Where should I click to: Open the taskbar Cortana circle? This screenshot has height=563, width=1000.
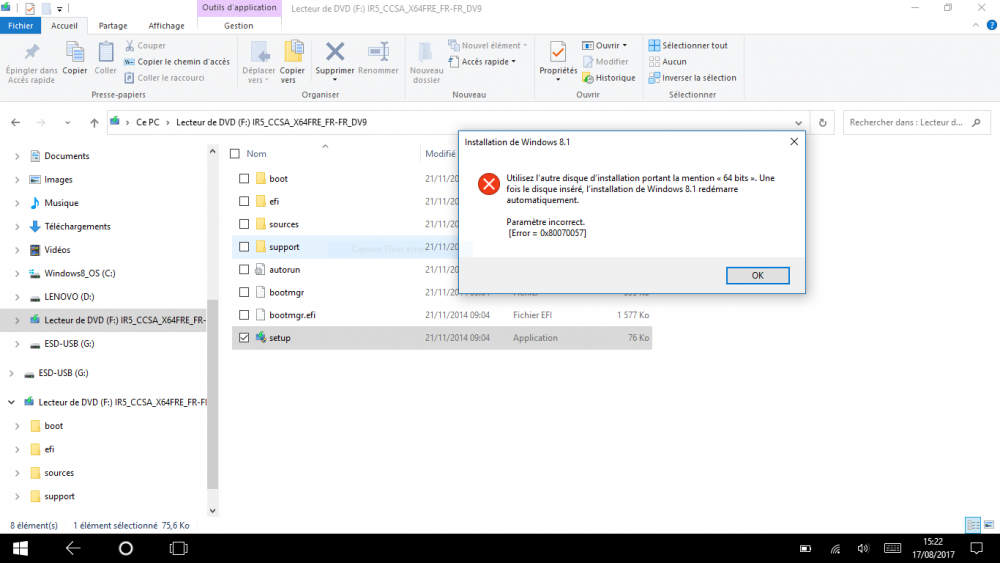126,548
